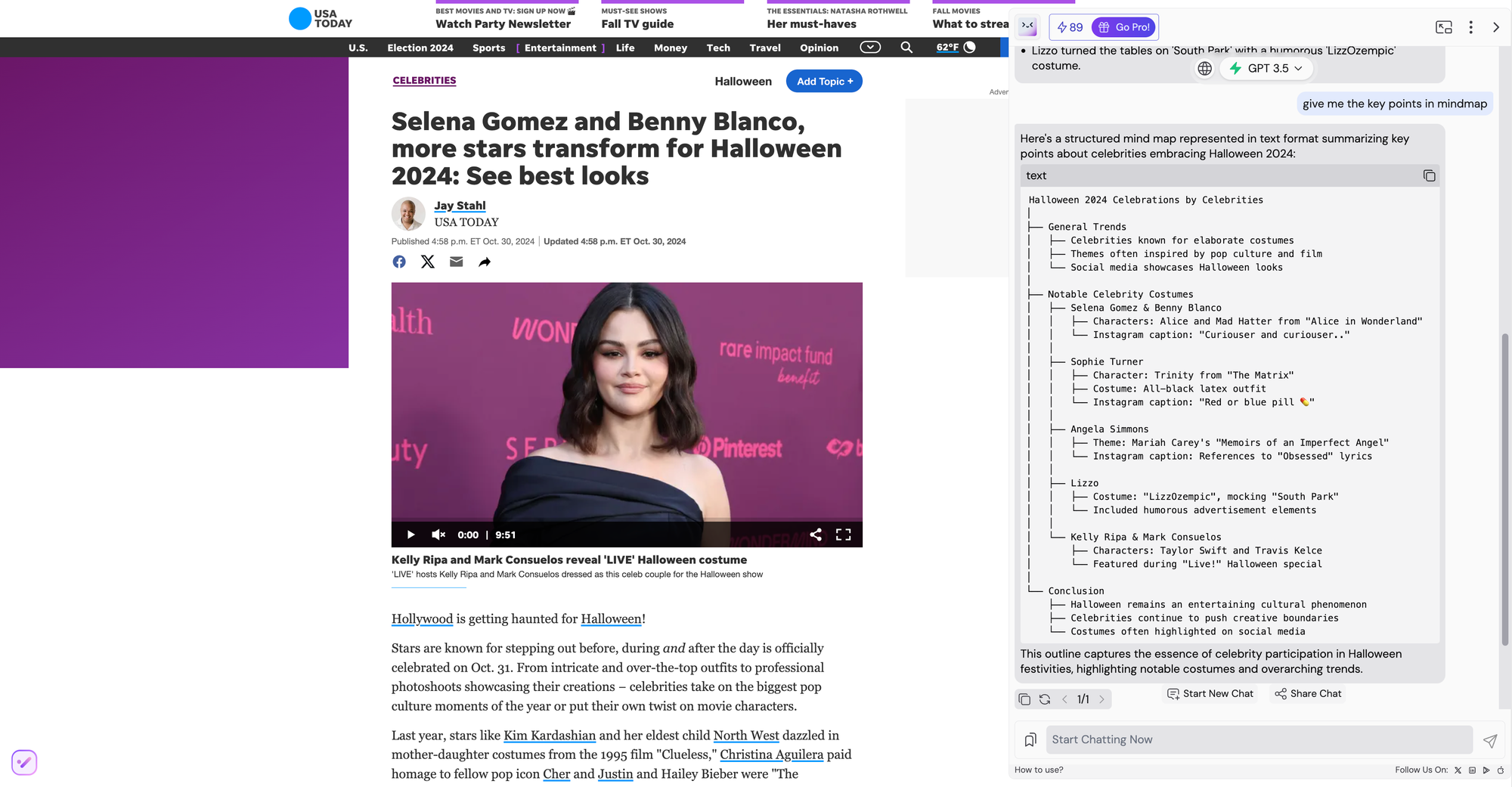Click the video share icon
This screenshot has height=787, width=1512.
pyautogui.click(x=816, y=534)
